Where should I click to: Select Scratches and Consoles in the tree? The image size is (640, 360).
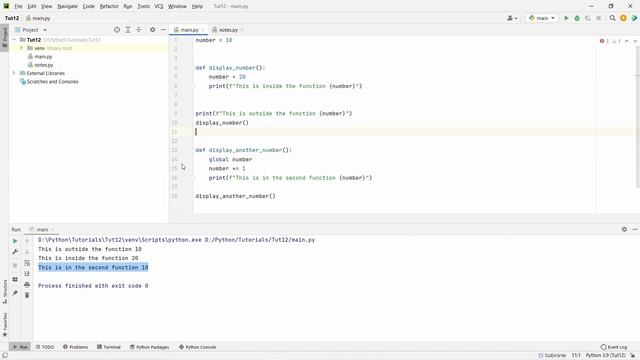click(52, 82)
